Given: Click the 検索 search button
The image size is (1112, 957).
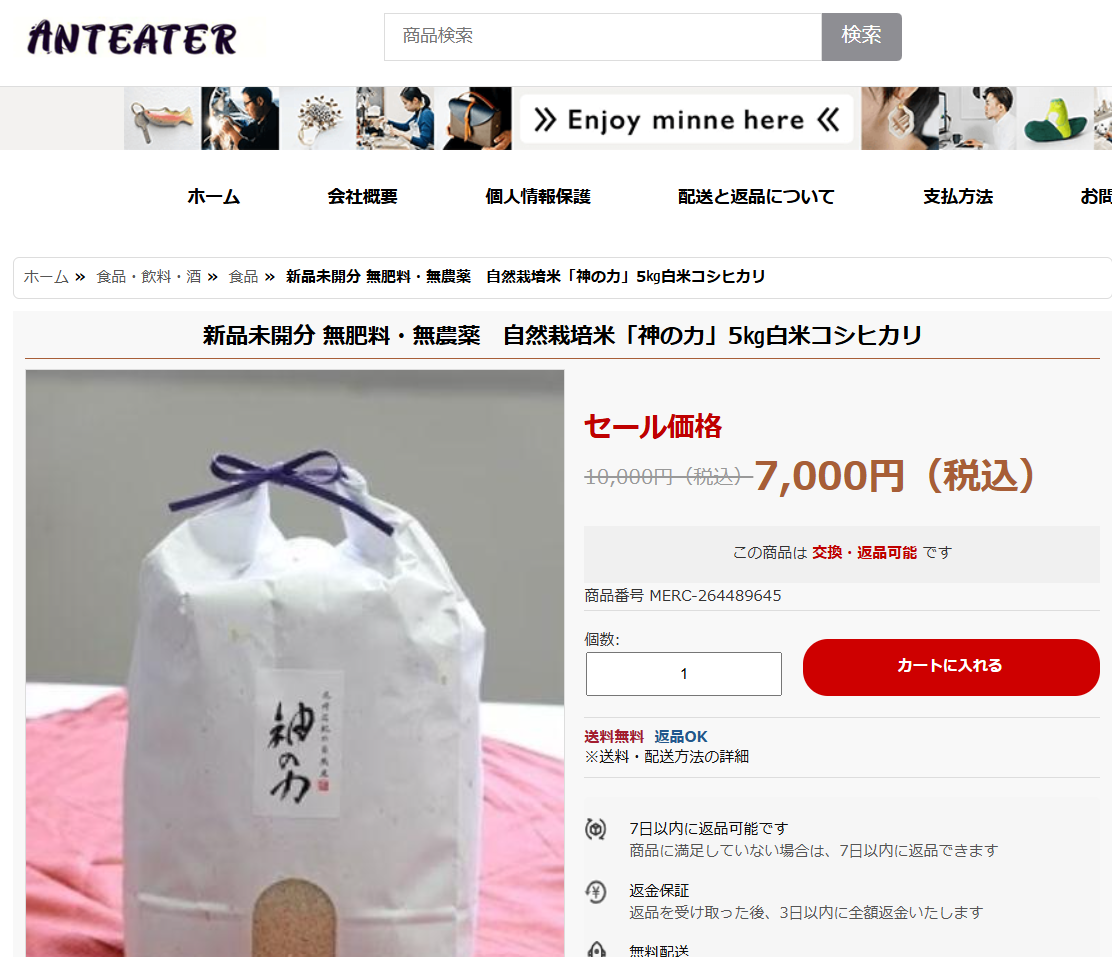Looking at the screenshot, I should click(x=862, y=37).
